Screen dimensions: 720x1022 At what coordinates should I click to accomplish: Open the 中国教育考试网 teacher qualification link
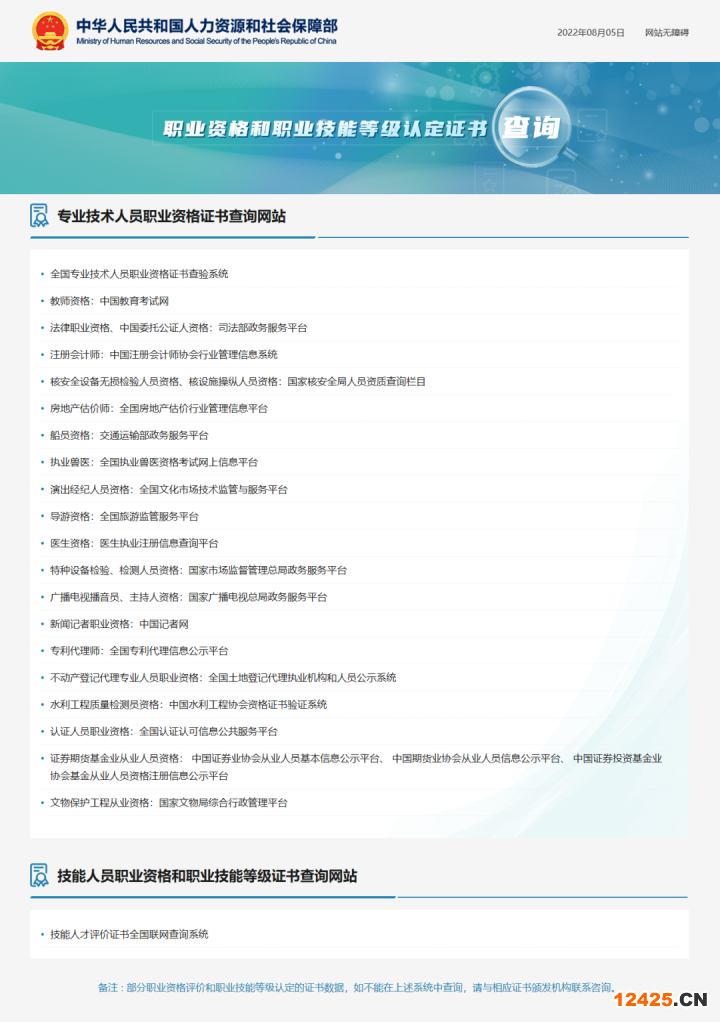pyautogui.click(x=134, y=301)
